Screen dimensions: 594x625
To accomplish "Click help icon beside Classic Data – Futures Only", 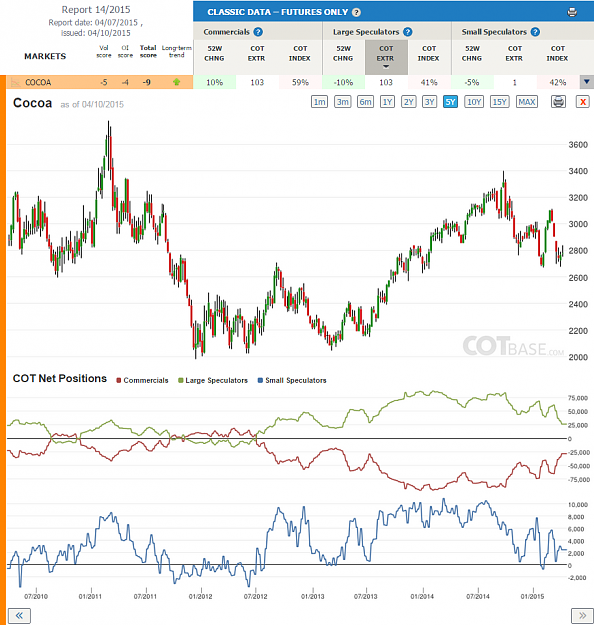I will click(356, 12).
